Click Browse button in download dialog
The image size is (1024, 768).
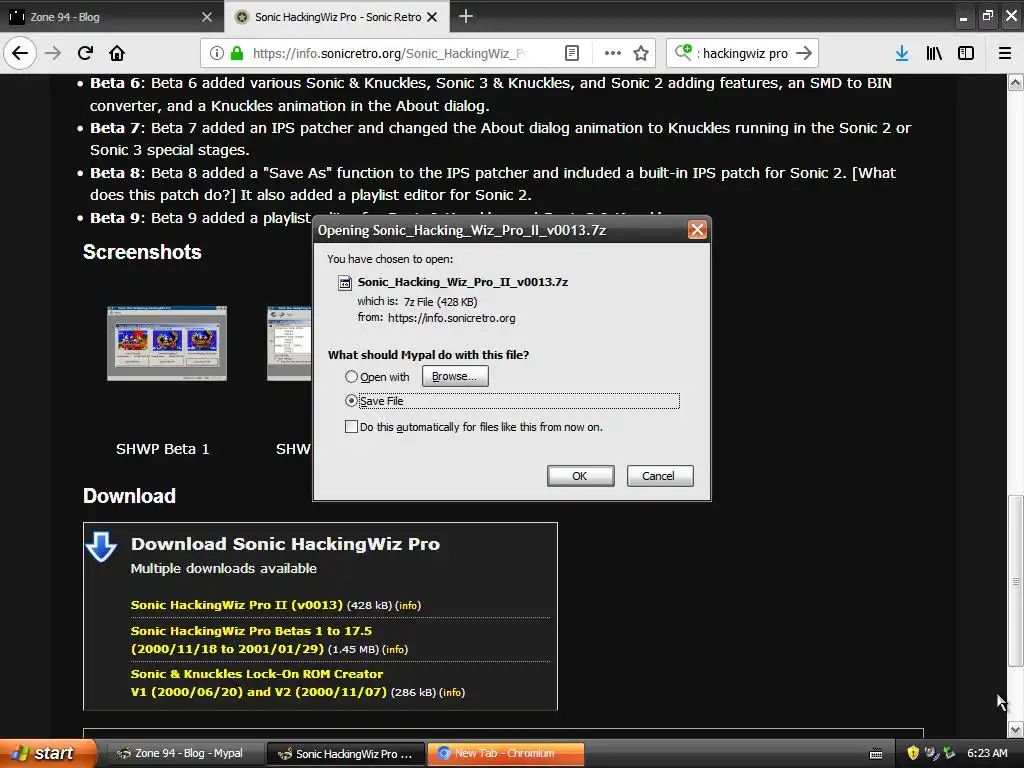(455, 376)
